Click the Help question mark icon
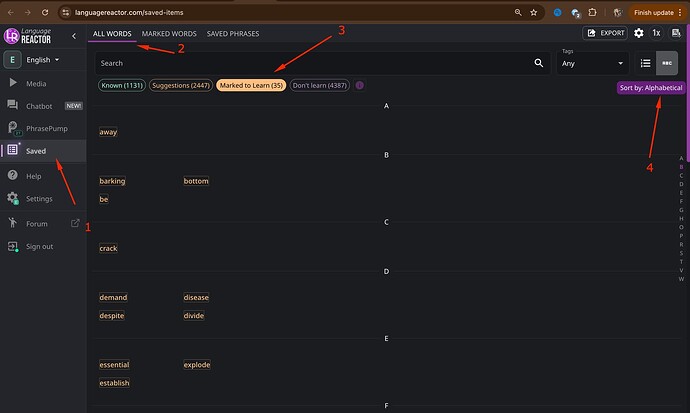690x413 pixels. coord(13,175)
